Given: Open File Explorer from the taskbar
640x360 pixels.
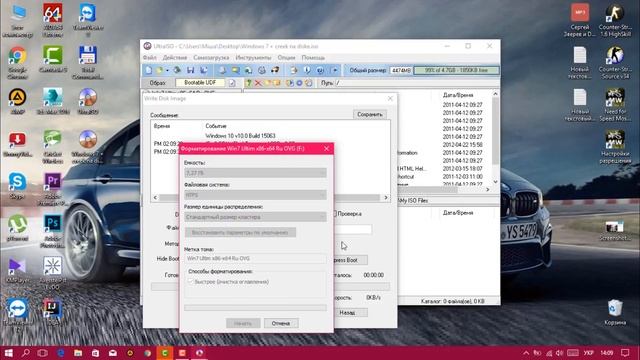Looking at the screenshot, I should pos(78,353).
